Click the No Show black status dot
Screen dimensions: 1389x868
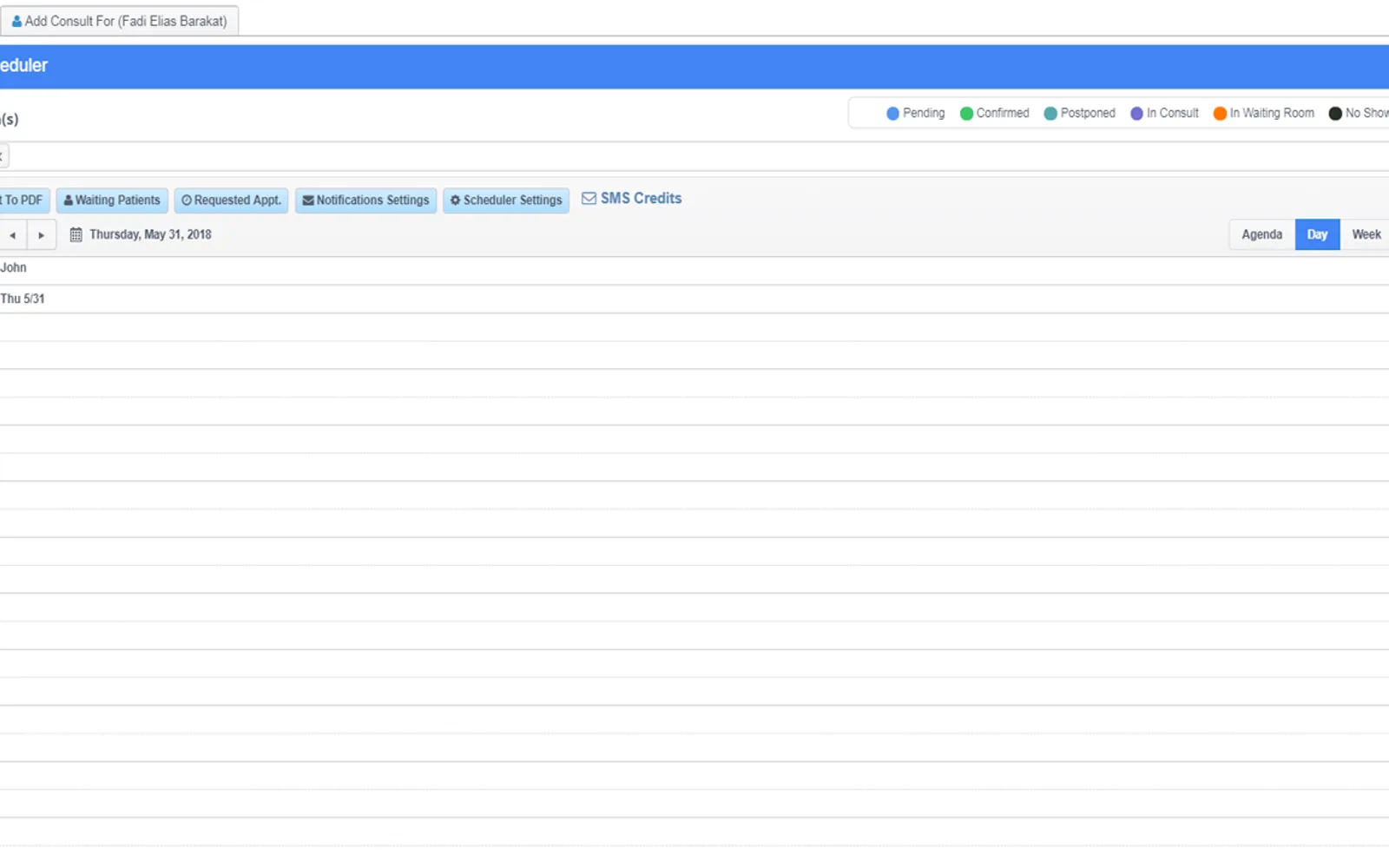[x=1335, y=114]
